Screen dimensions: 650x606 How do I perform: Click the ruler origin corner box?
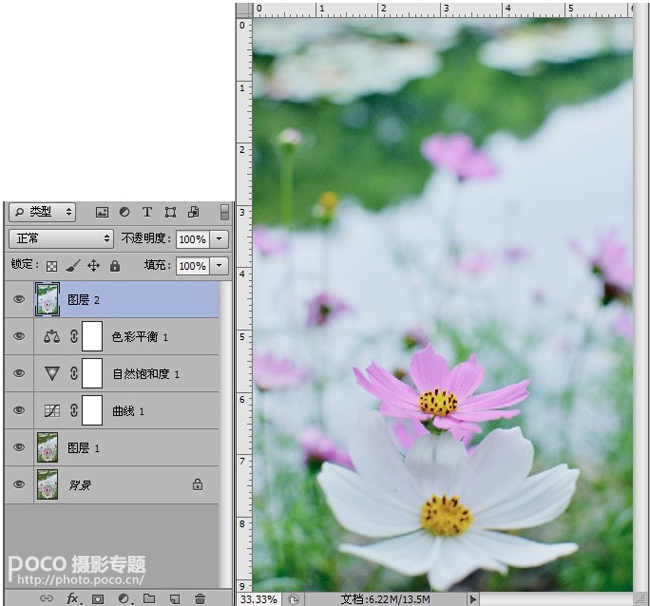(x=245, y=10)
